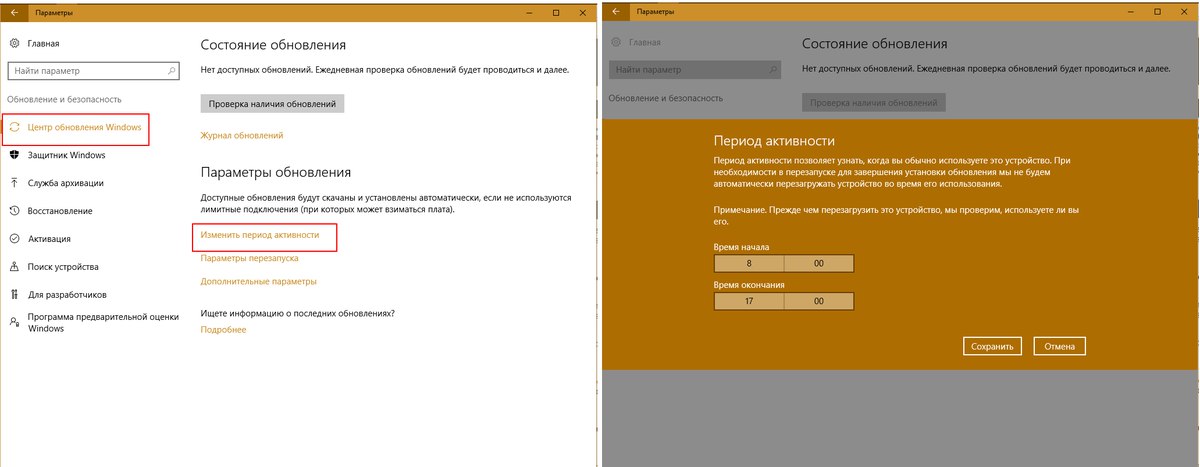The image size is (1200, 467).
Task: Open Восстановление section
Action: [x=60, y=211]
